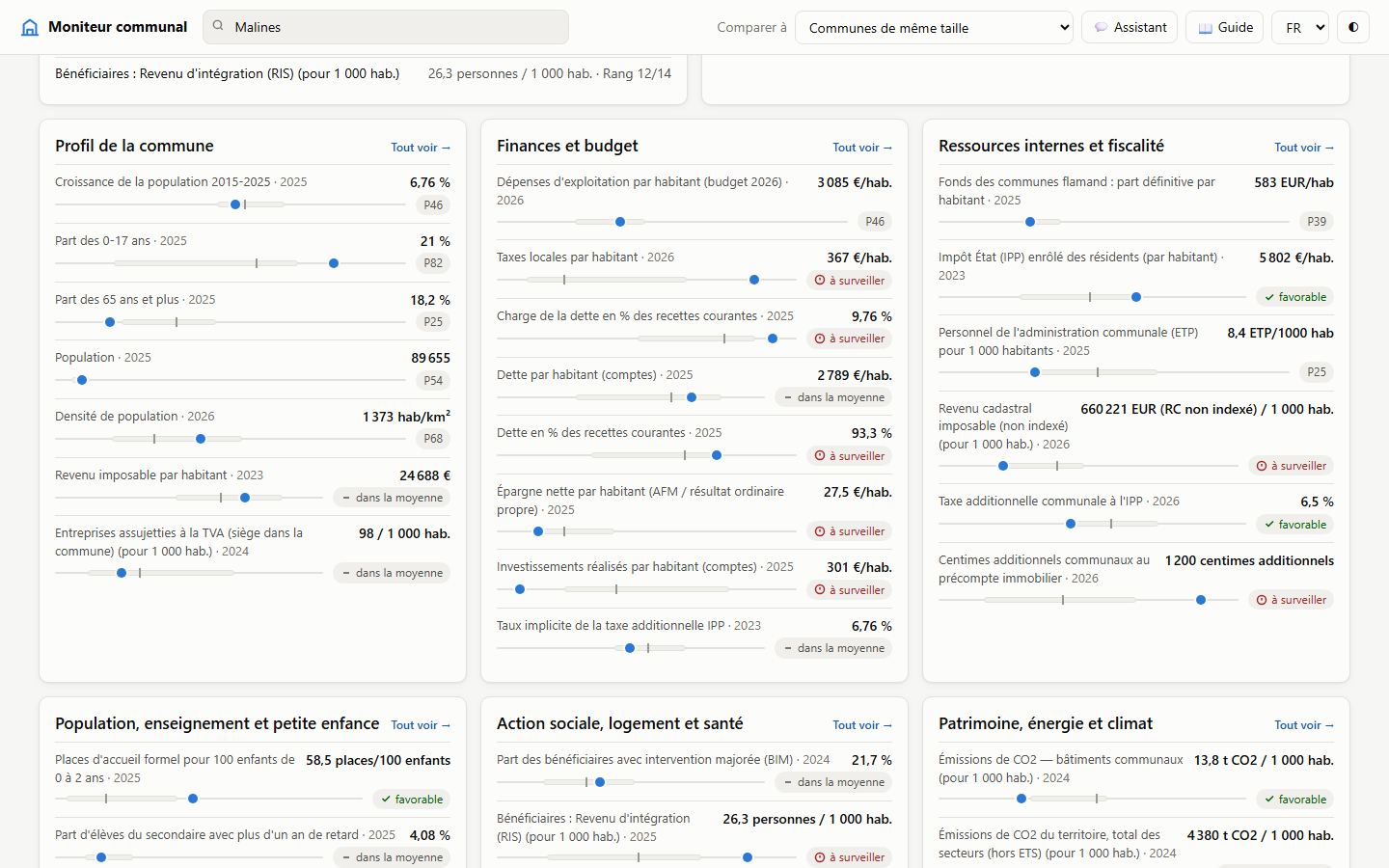The width and height of the screenshot is (1389, 868).
Task: Open 'Tout voir' for Action sociale, logement et santé
Action: [862, 725]
